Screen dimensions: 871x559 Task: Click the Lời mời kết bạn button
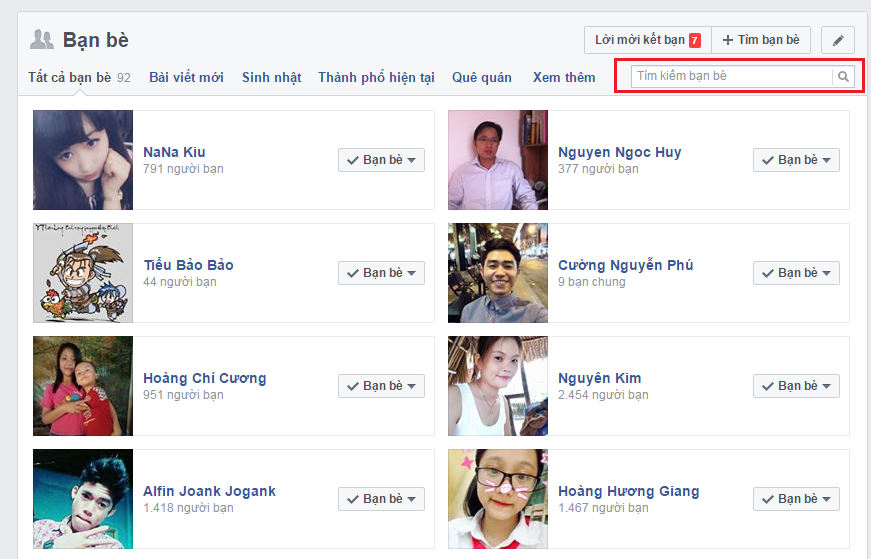pos(647,40)
